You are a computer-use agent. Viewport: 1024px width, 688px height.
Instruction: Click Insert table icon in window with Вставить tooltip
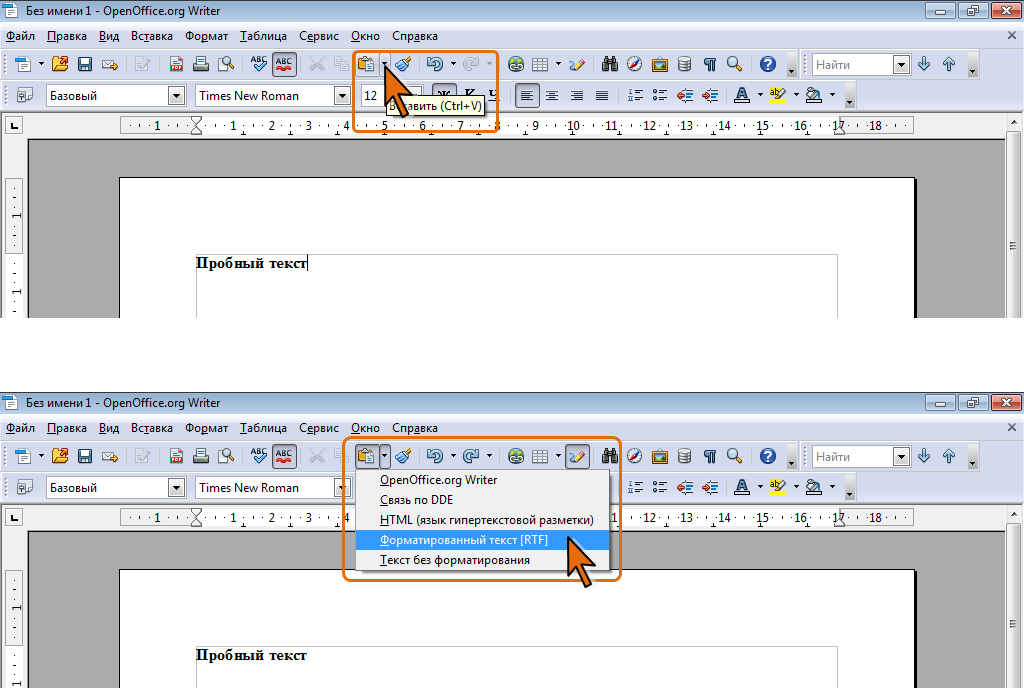point(540,64)
